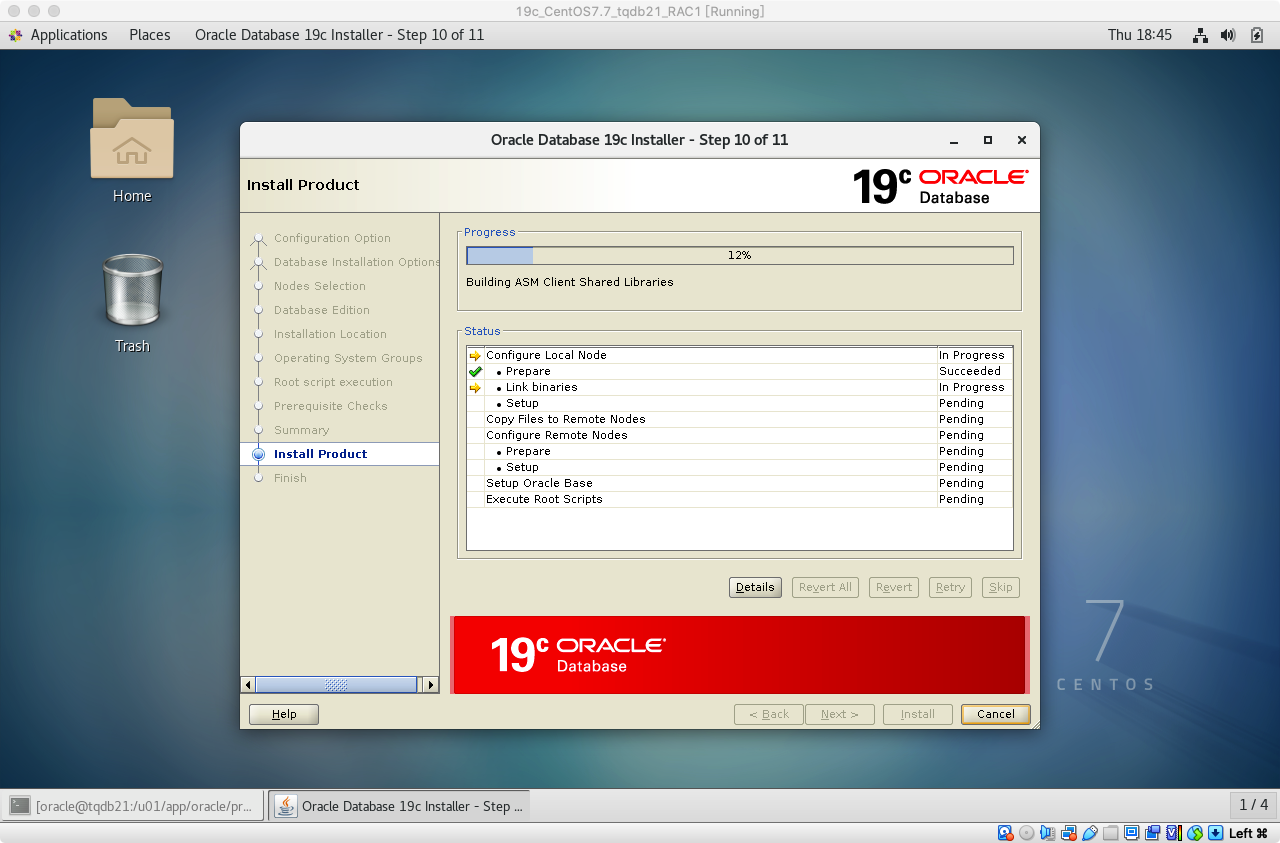Click the disabled Next button
Image resolution: width=1280 pixels, height=843 pixels.
(x=840, y=714)
